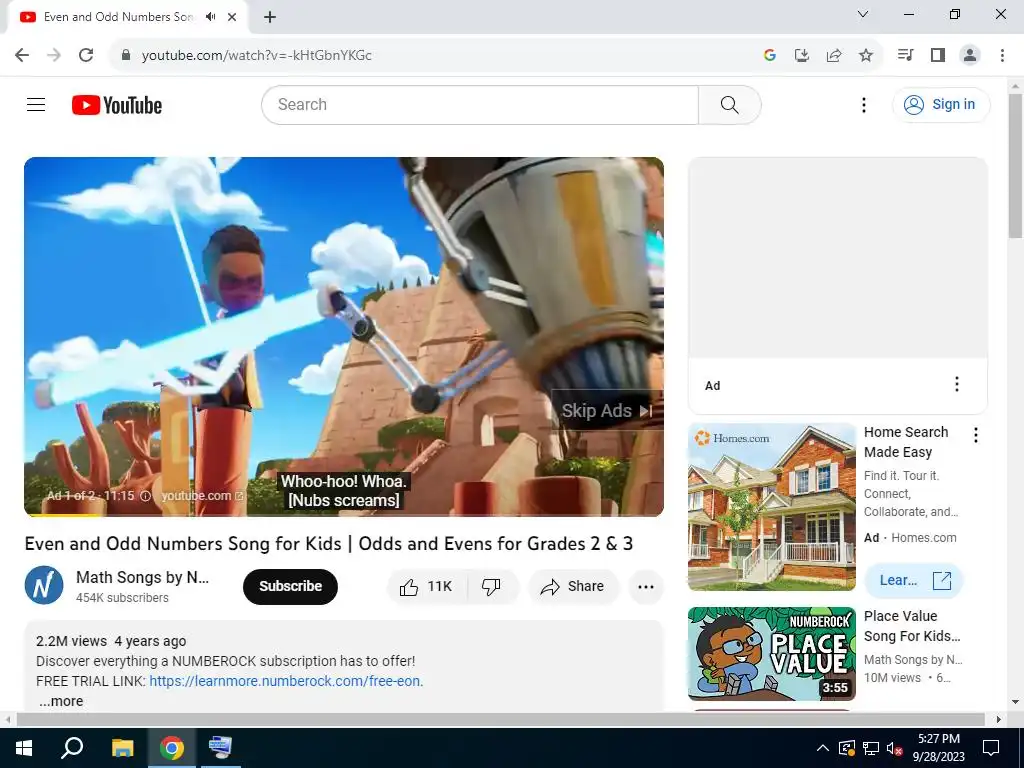Open the numberock free trial link

pos(286,681)
